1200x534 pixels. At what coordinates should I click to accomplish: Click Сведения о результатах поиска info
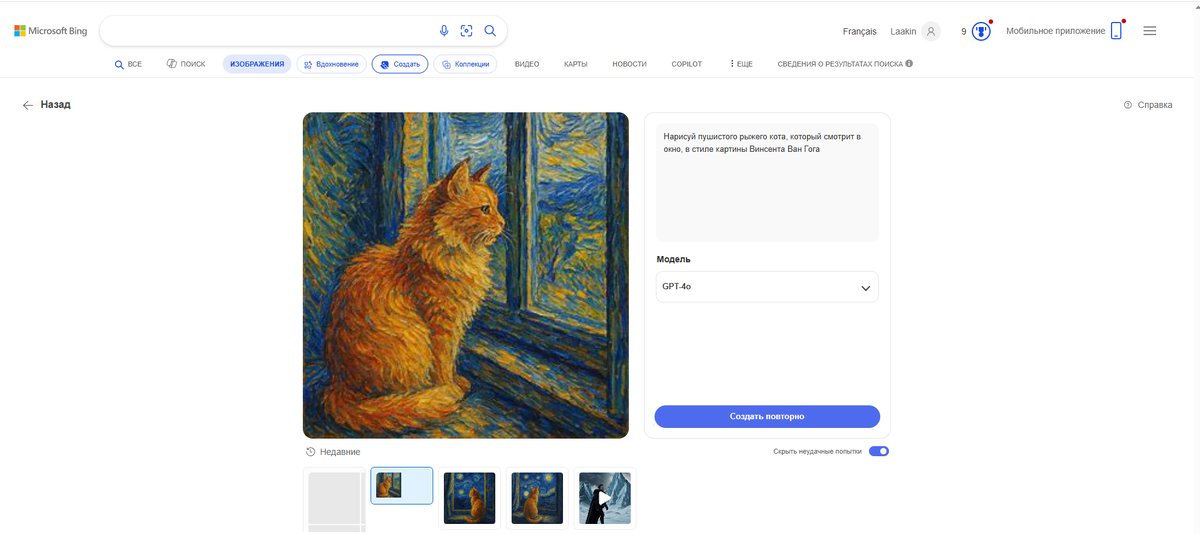845,64
